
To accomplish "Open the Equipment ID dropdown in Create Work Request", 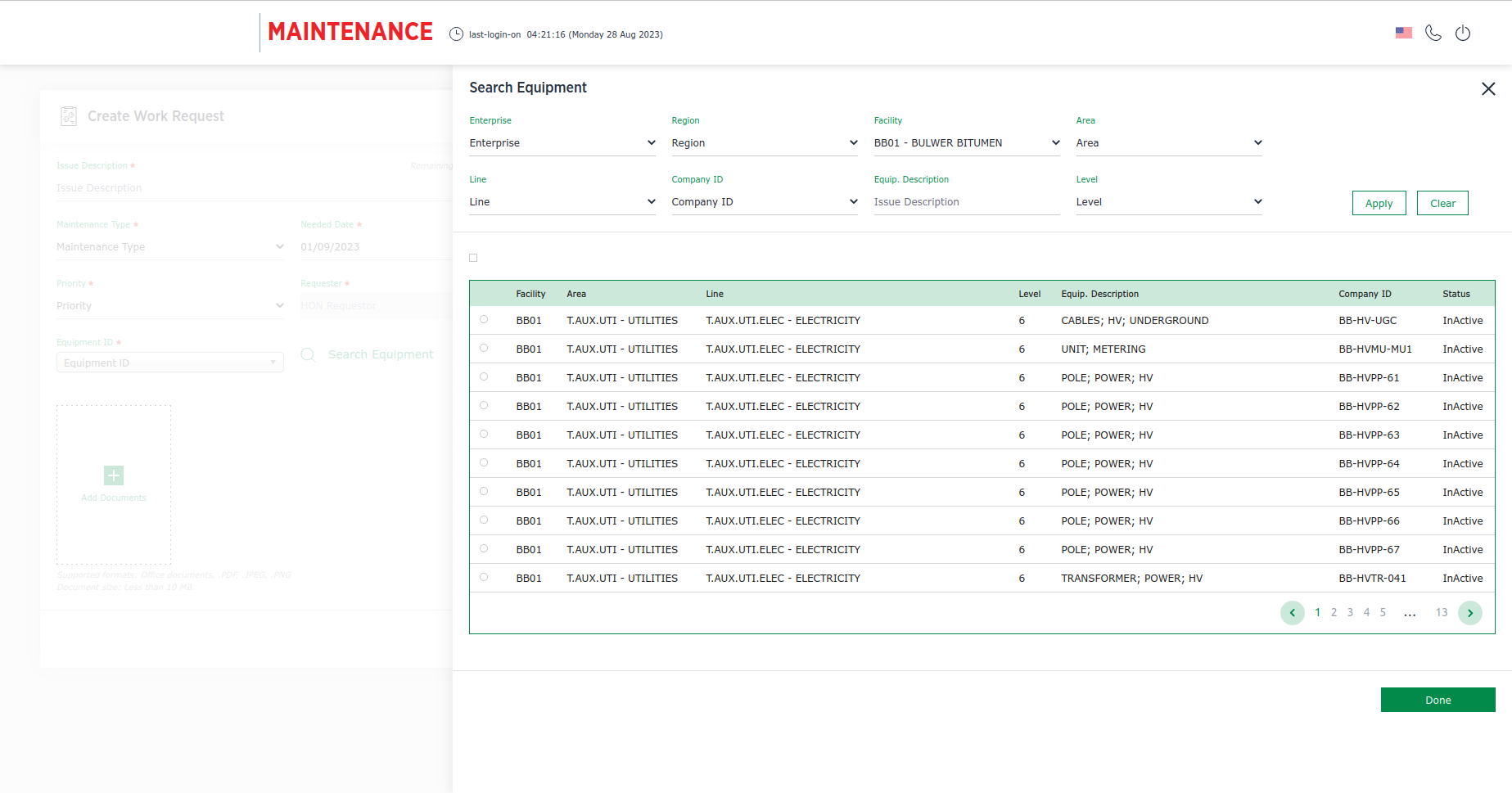I will [x=170, y=363].
